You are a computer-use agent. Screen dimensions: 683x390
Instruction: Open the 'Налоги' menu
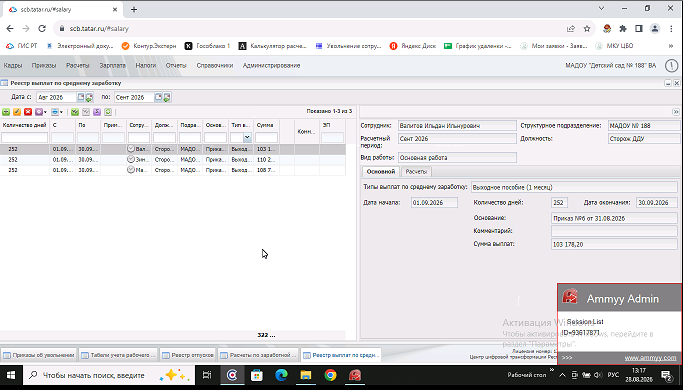click(x=145, y=65)
